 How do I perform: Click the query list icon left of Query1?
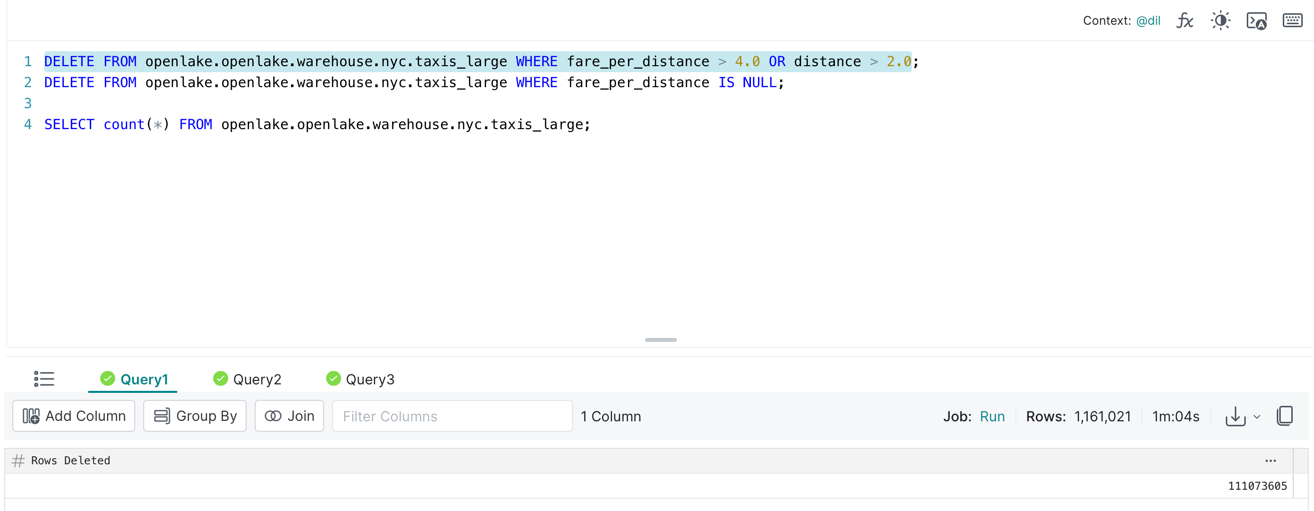click(44, 379)
